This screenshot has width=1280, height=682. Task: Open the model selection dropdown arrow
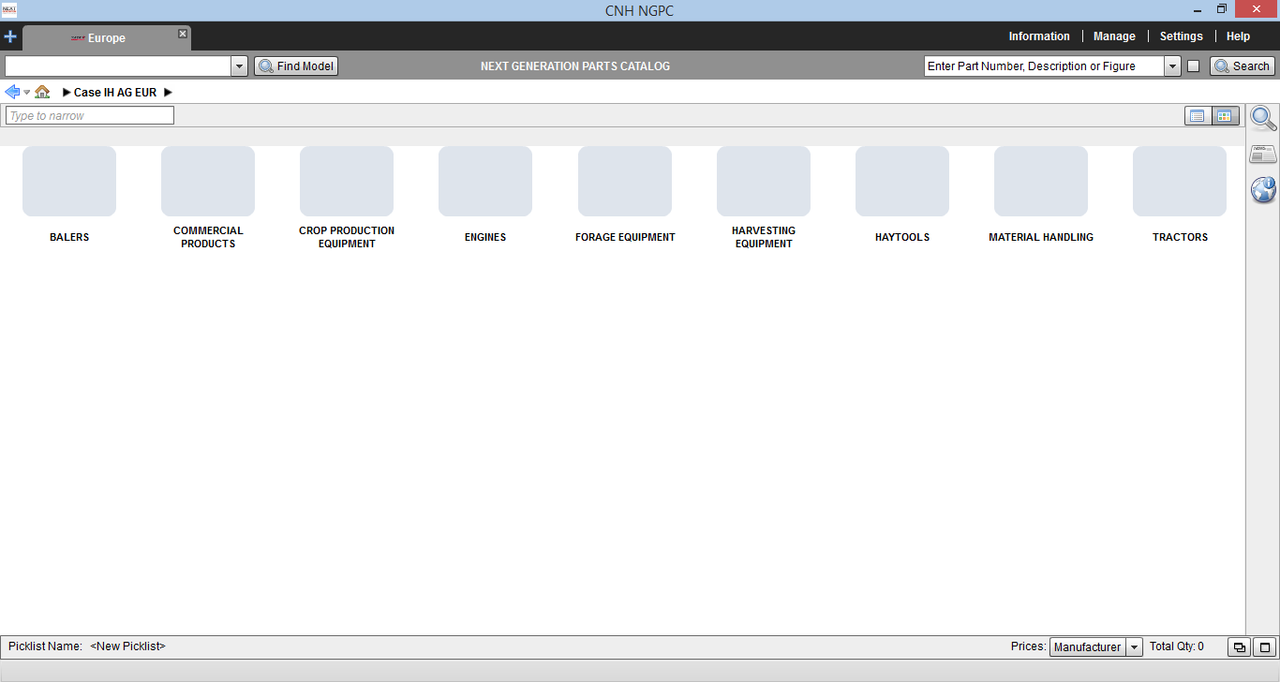(x=239, y=66)
